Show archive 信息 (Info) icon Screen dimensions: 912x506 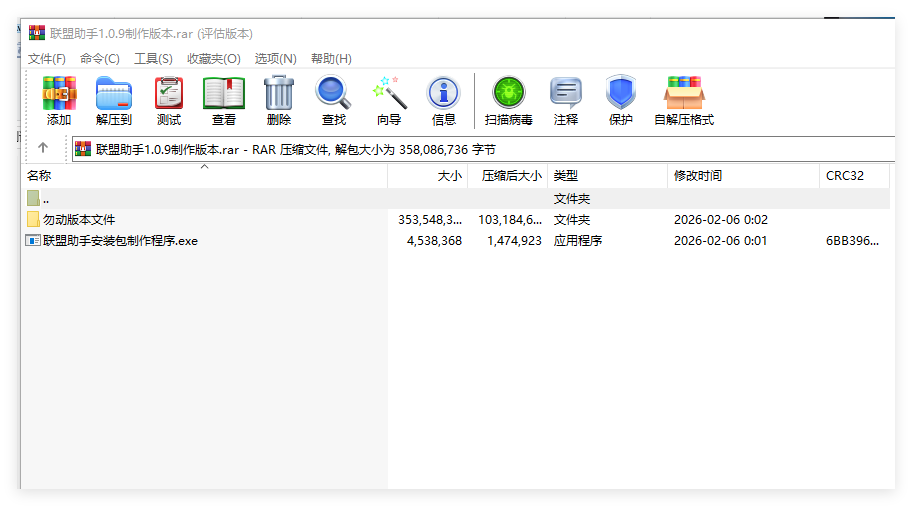point(444,93)
